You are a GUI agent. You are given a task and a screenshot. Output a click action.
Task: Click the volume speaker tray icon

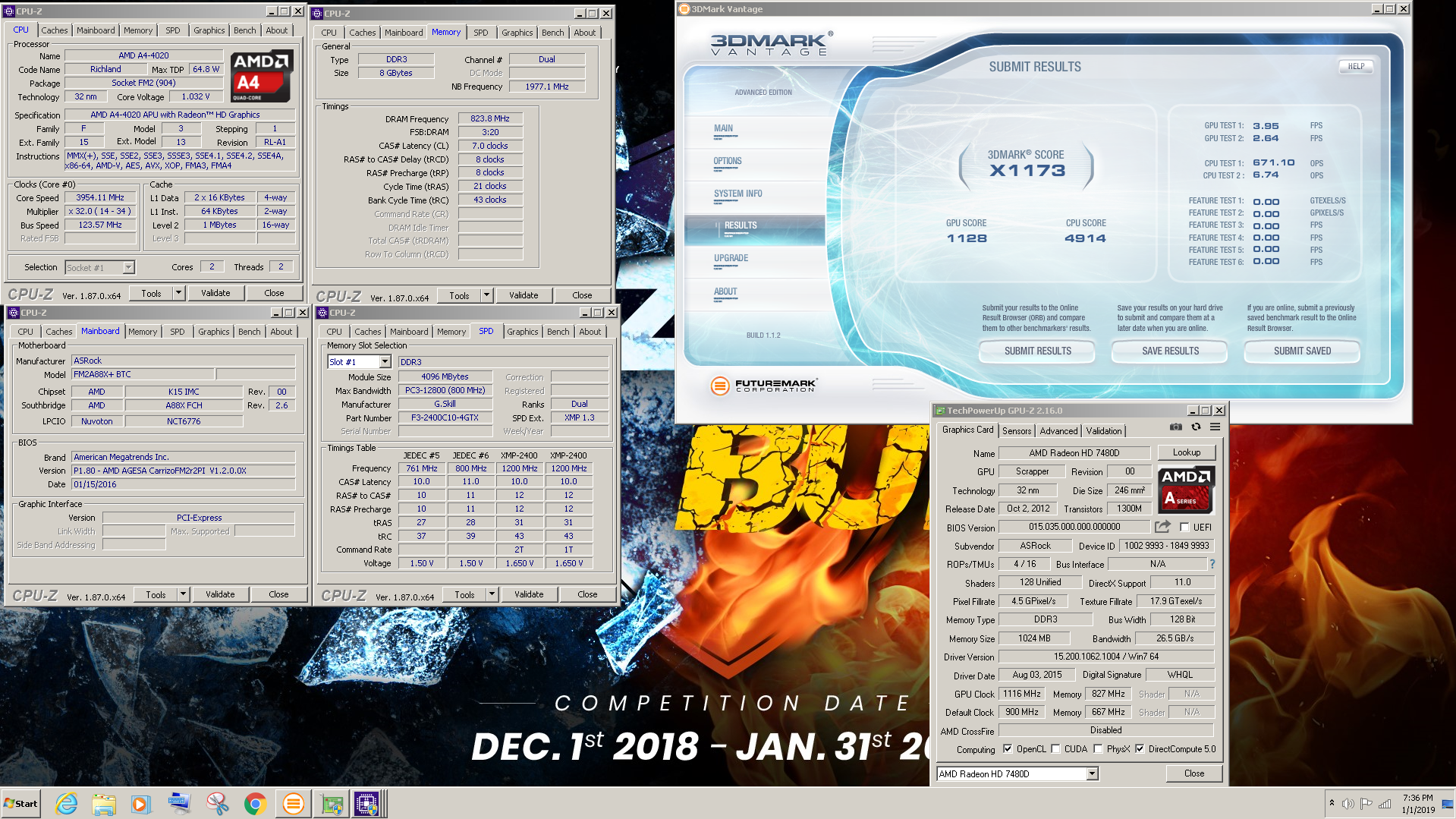[1348, 804]
